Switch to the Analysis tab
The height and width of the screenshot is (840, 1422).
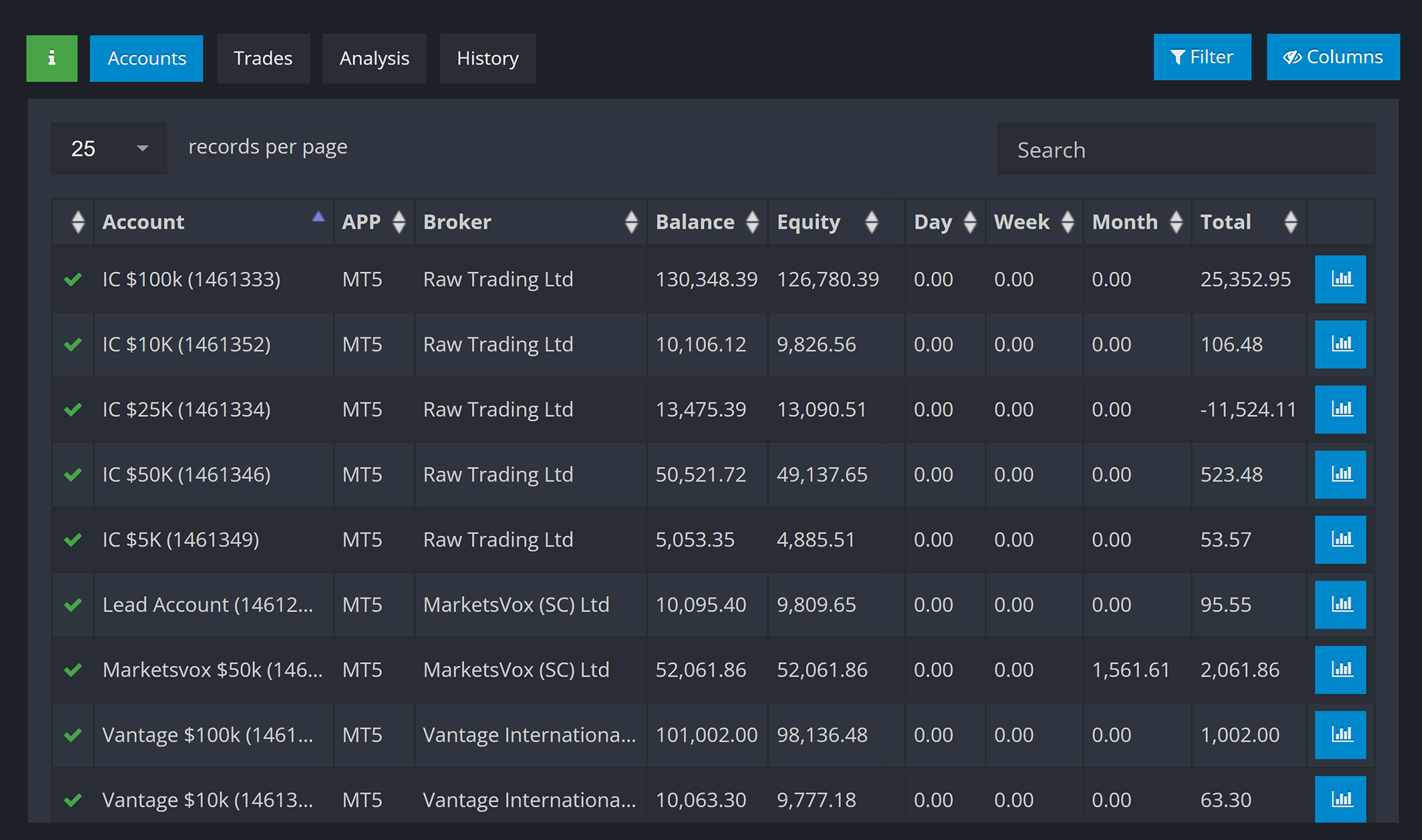pyautogui.click(x=374, y=58)
